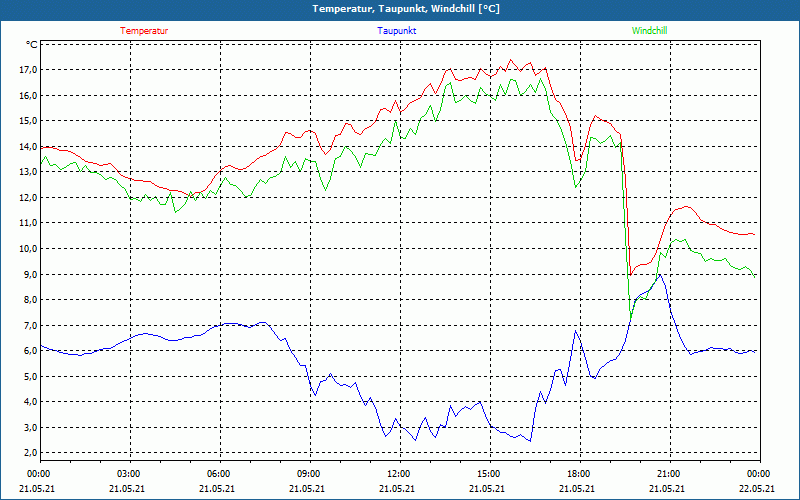
Task: Click the green Windchill legend label
Action: coord(649,31)
